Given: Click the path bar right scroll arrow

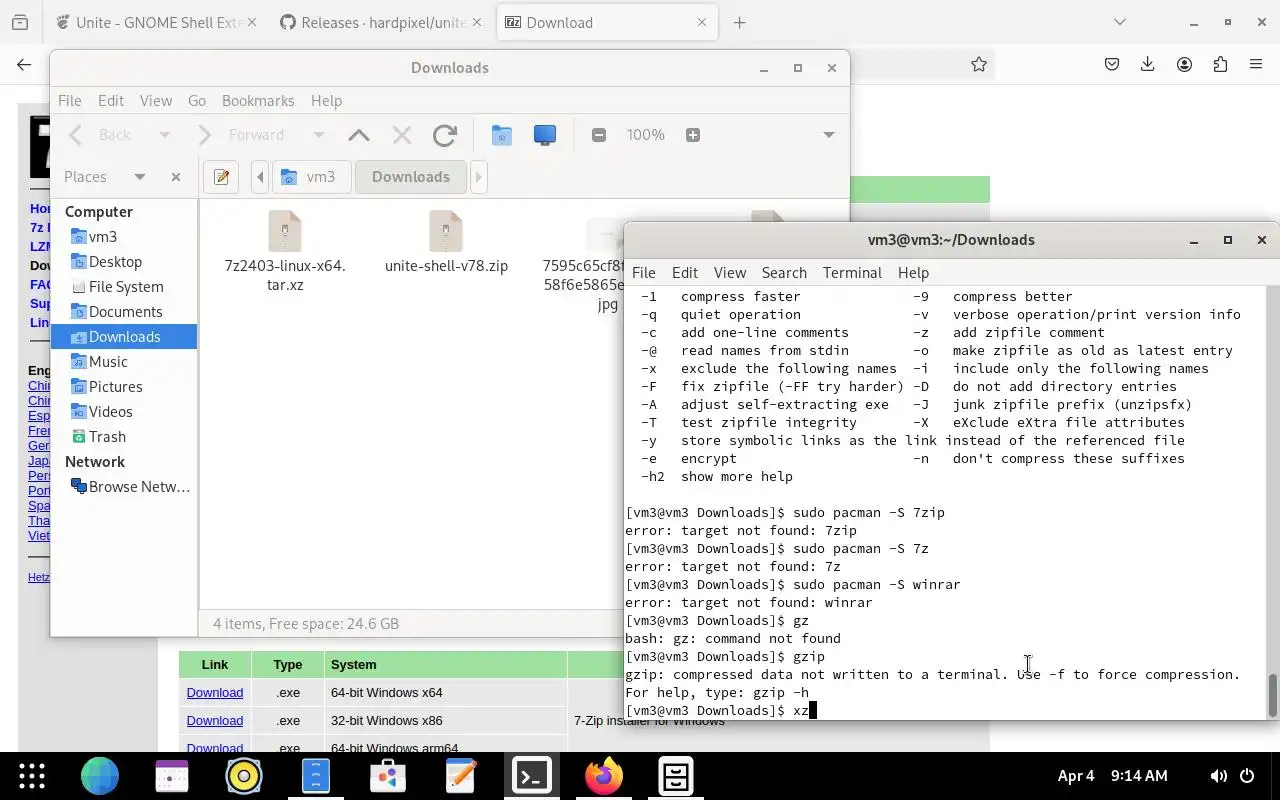Looking at the screenshot, I should pyautogui.click(x=478, y=177).
